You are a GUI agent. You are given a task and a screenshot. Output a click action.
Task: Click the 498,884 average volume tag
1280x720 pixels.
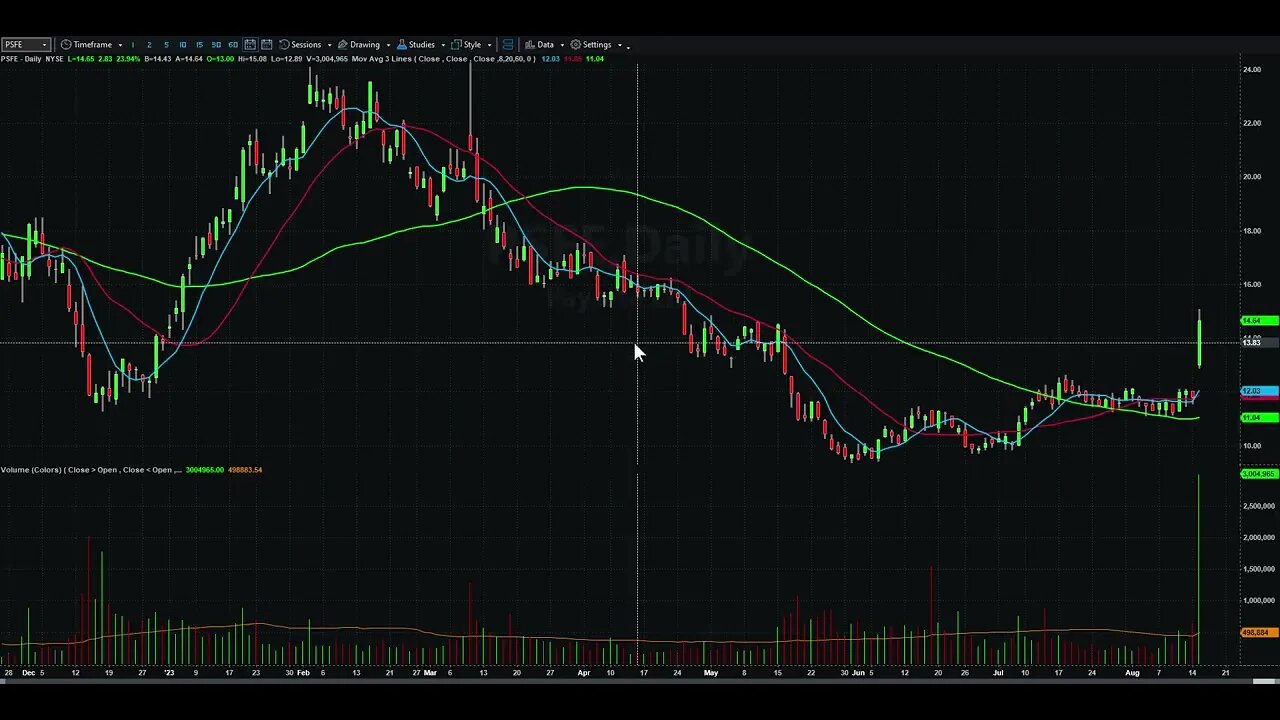[1259, 633]
